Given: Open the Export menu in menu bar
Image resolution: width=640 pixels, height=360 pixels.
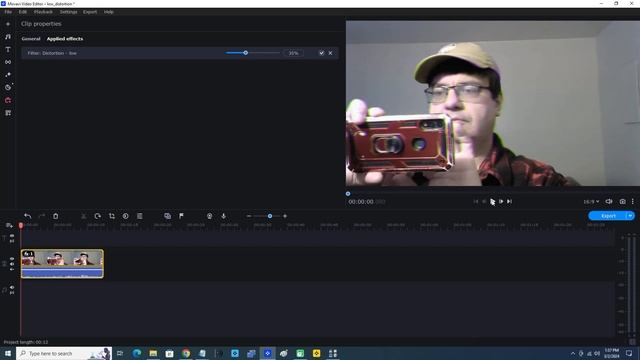Looking at the screenshot, I should point(90,12).
